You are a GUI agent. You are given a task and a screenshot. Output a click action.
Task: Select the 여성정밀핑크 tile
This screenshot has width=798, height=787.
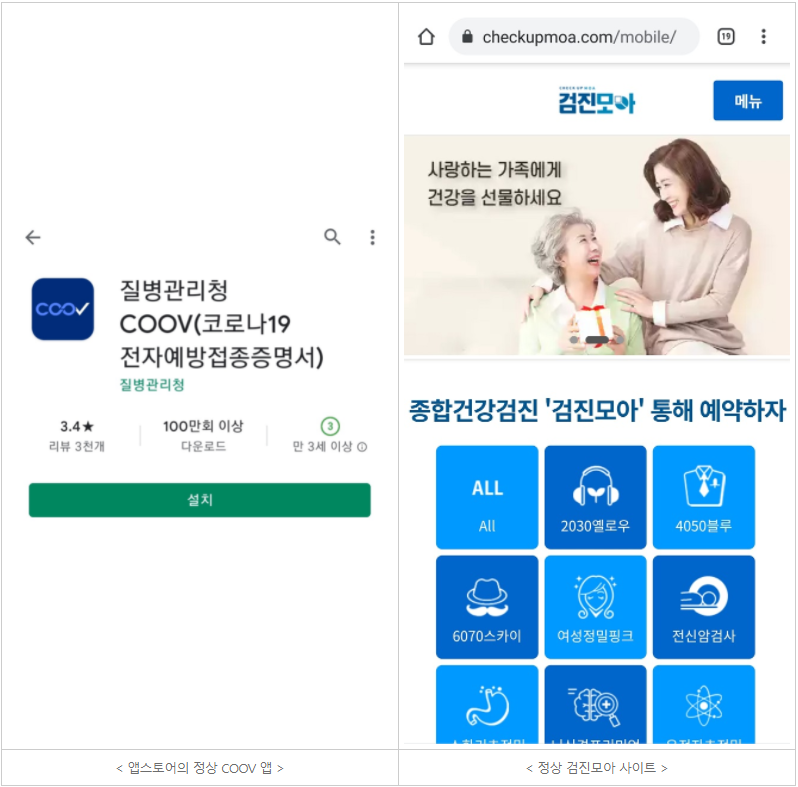595,607
